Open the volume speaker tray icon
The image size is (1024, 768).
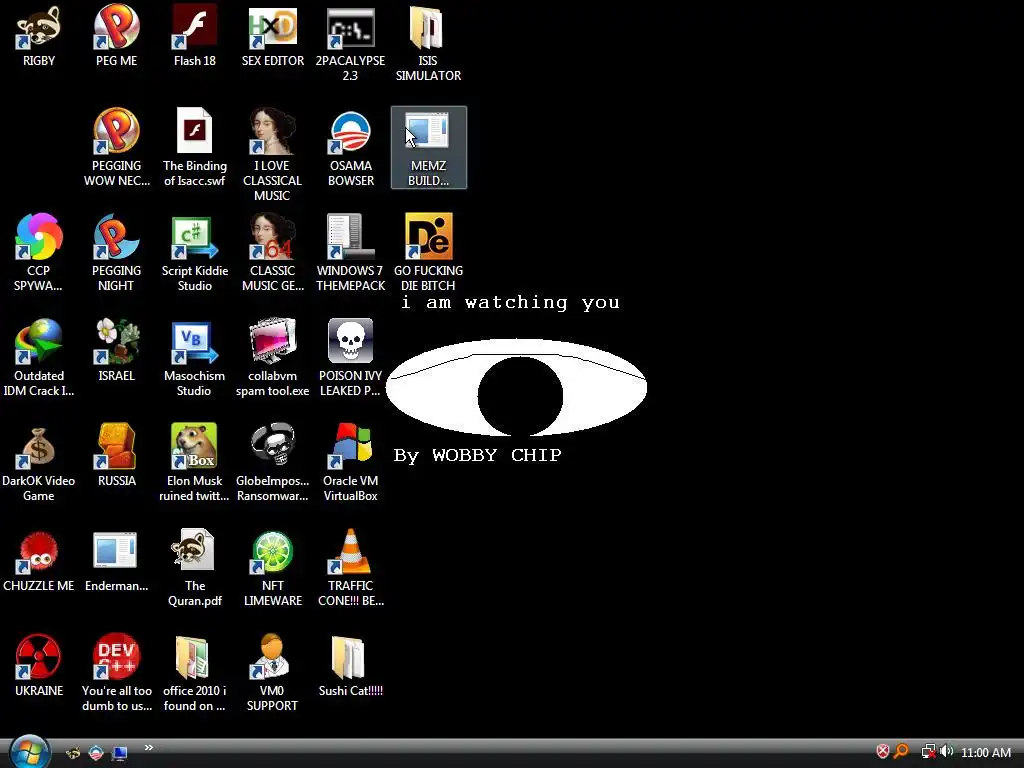click(x=946, y=752)
